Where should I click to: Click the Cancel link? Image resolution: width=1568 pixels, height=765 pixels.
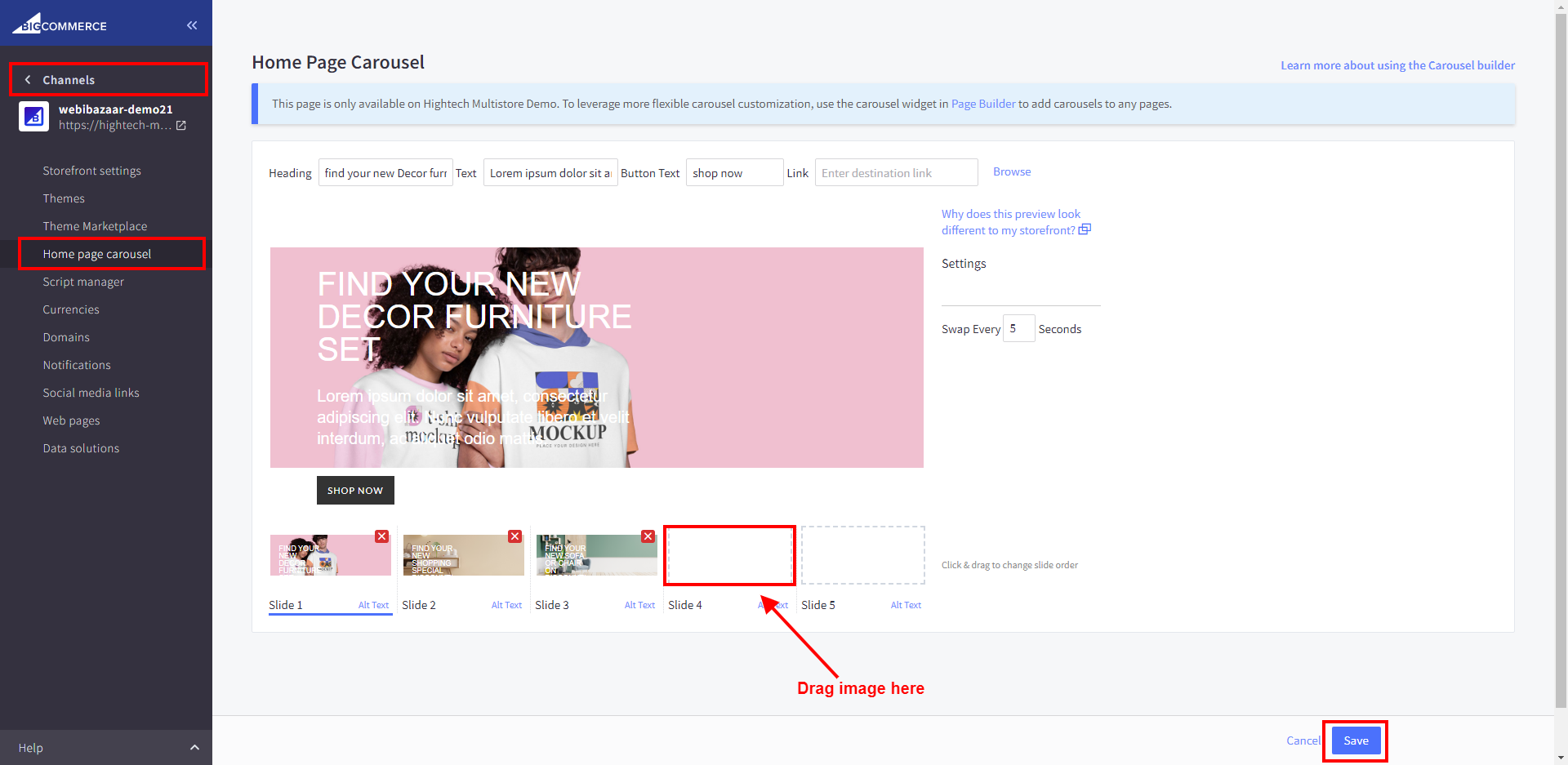point(1303,741)
